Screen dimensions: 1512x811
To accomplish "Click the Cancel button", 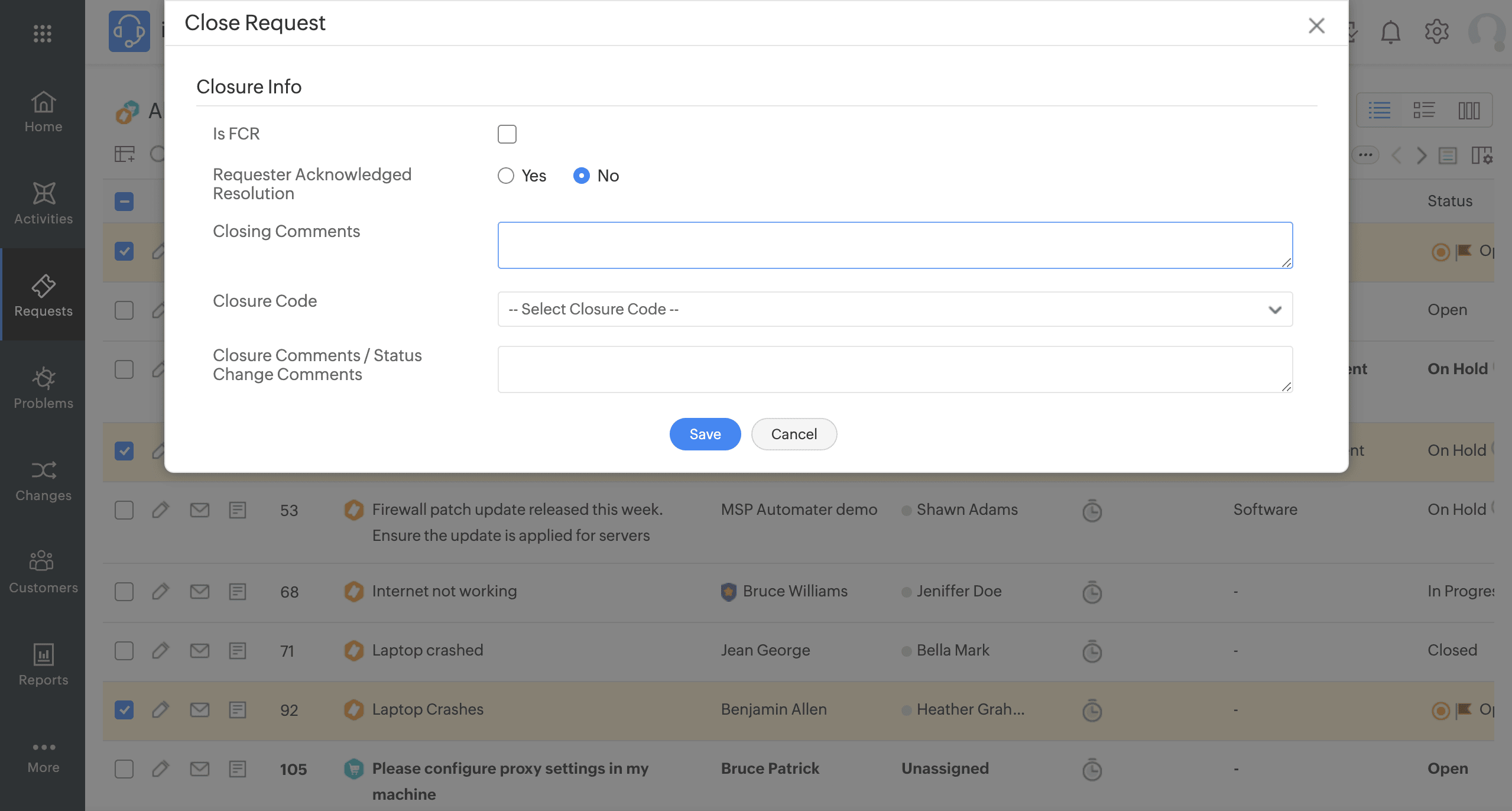I will [794, 434].
